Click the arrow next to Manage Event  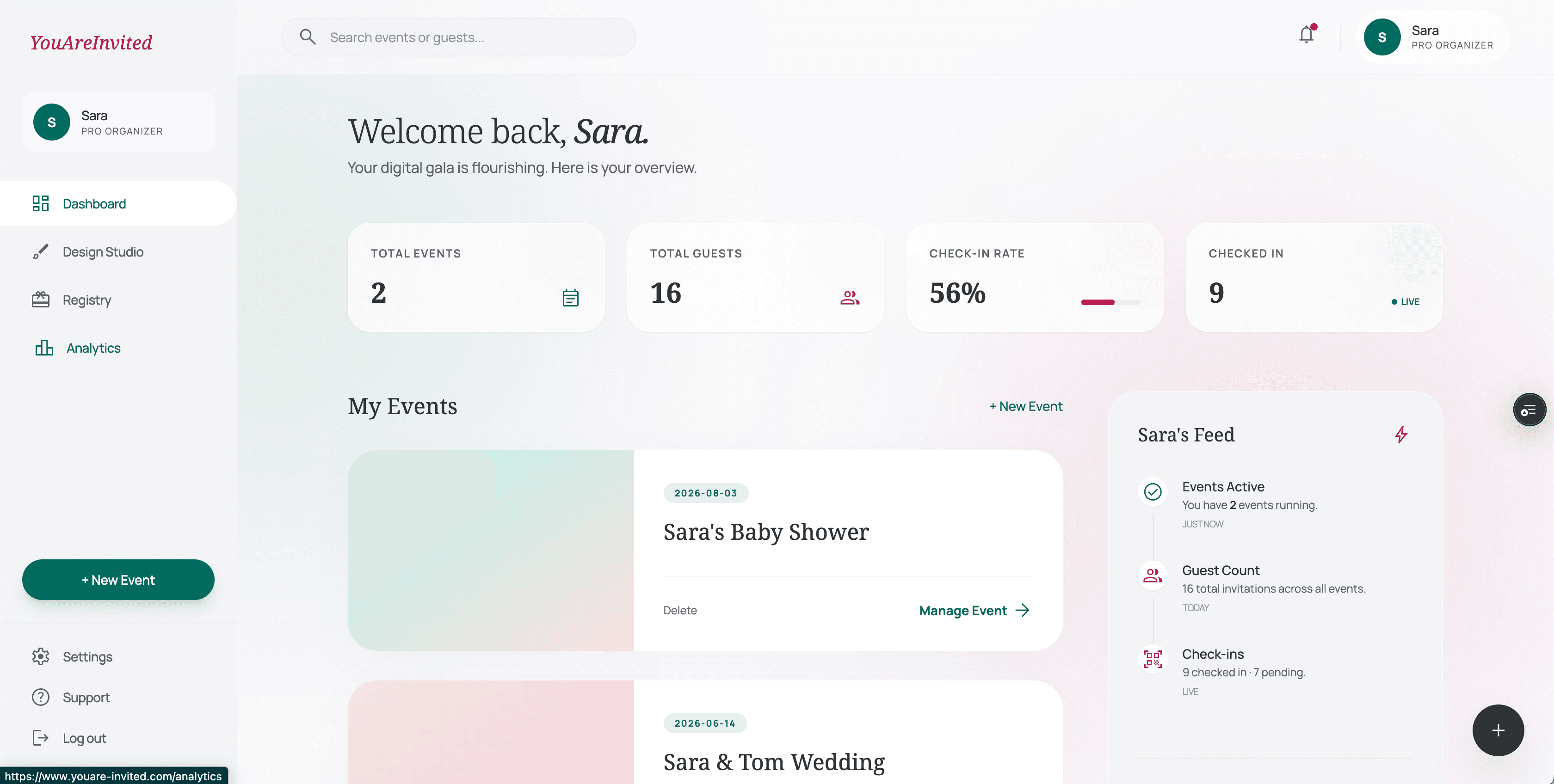1023,610
